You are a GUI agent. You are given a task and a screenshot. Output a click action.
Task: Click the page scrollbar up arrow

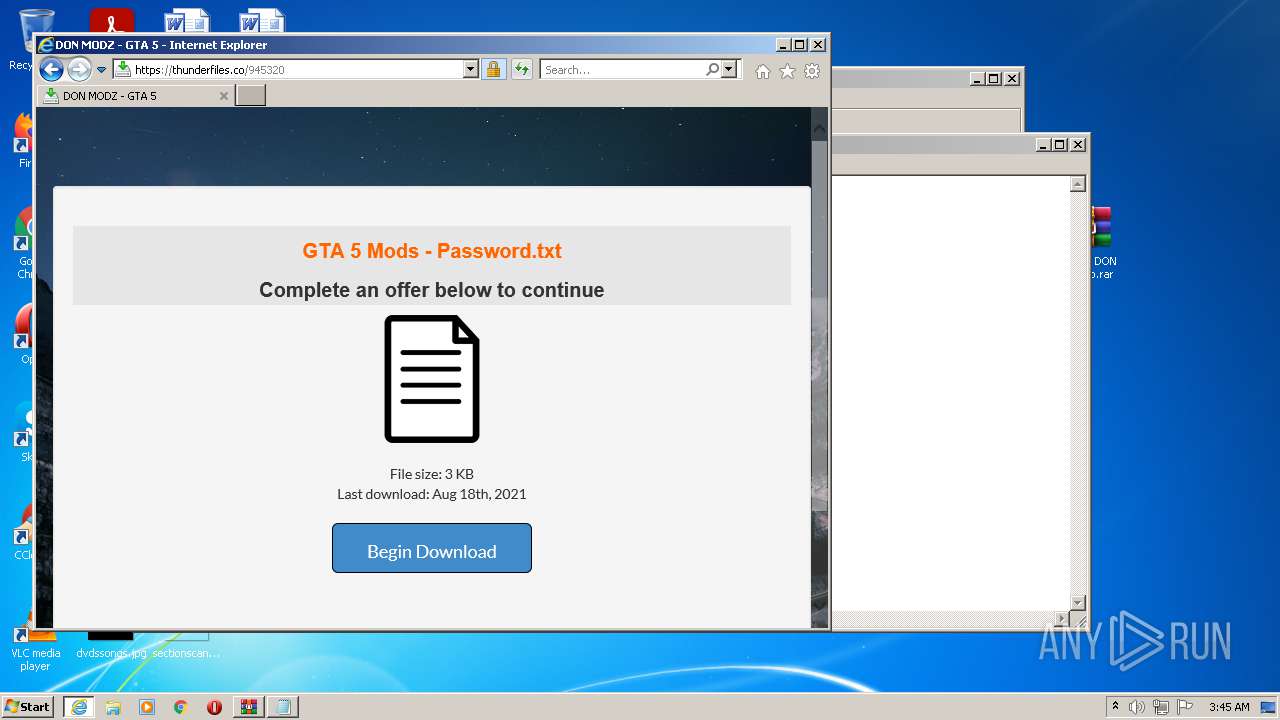click(819, 128)
